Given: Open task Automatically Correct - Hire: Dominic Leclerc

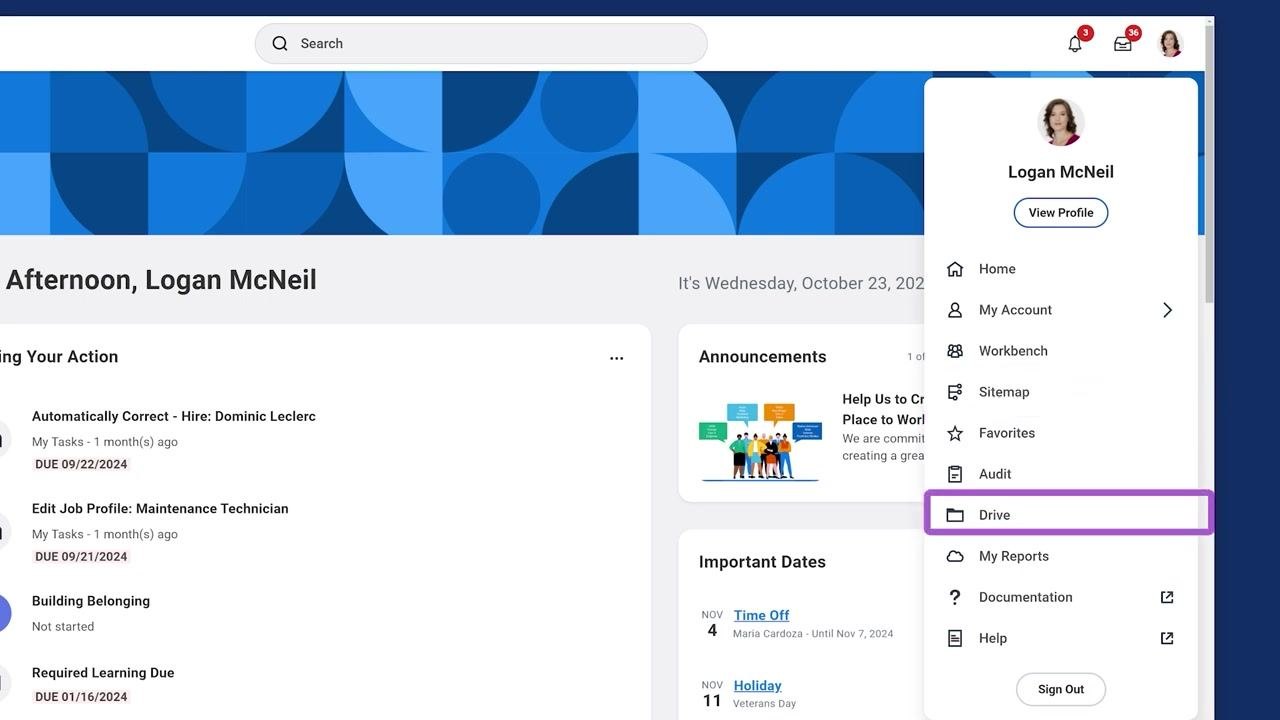Looking at the screenshot, I should click(174, 416).
